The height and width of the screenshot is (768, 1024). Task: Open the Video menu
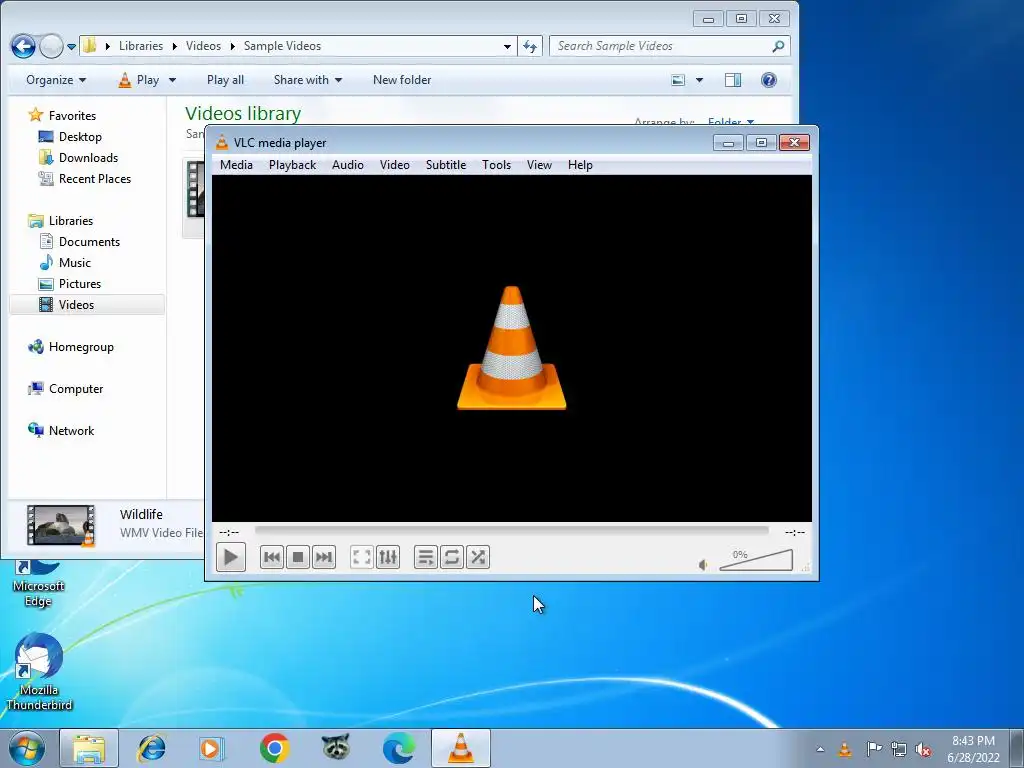point(394,165)
